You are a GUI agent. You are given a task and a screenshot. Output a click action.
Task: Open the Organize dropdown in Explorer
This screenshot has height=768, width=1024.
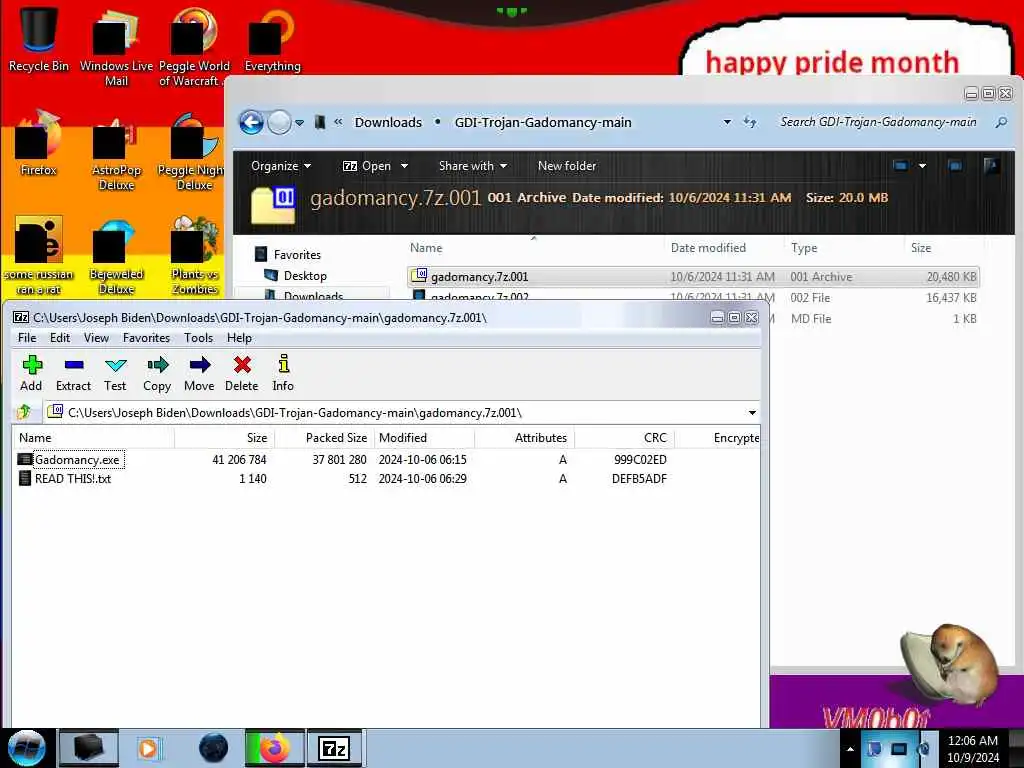[281, 166]
